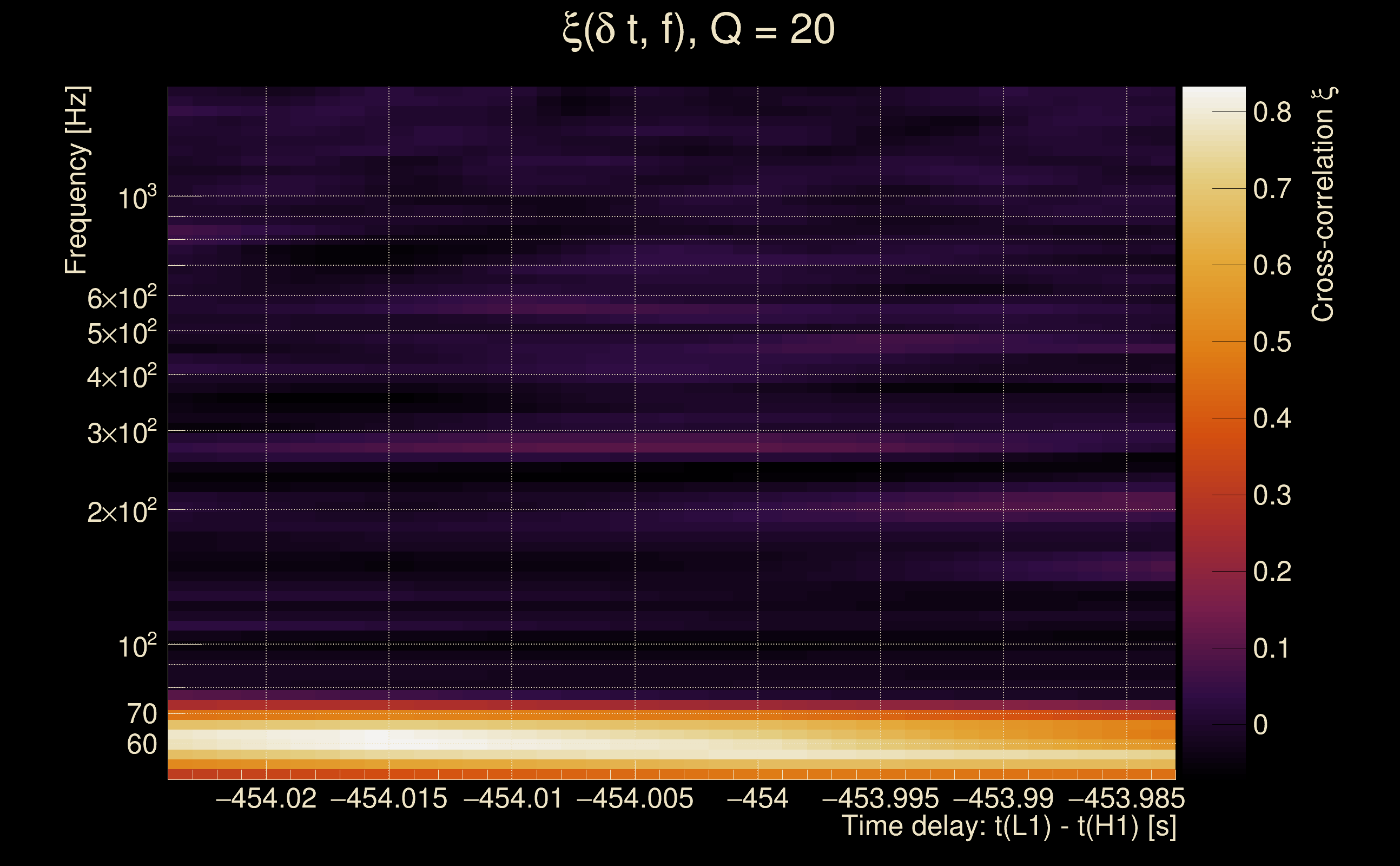Click the 0.5 tick on the colorbar

1272,343
